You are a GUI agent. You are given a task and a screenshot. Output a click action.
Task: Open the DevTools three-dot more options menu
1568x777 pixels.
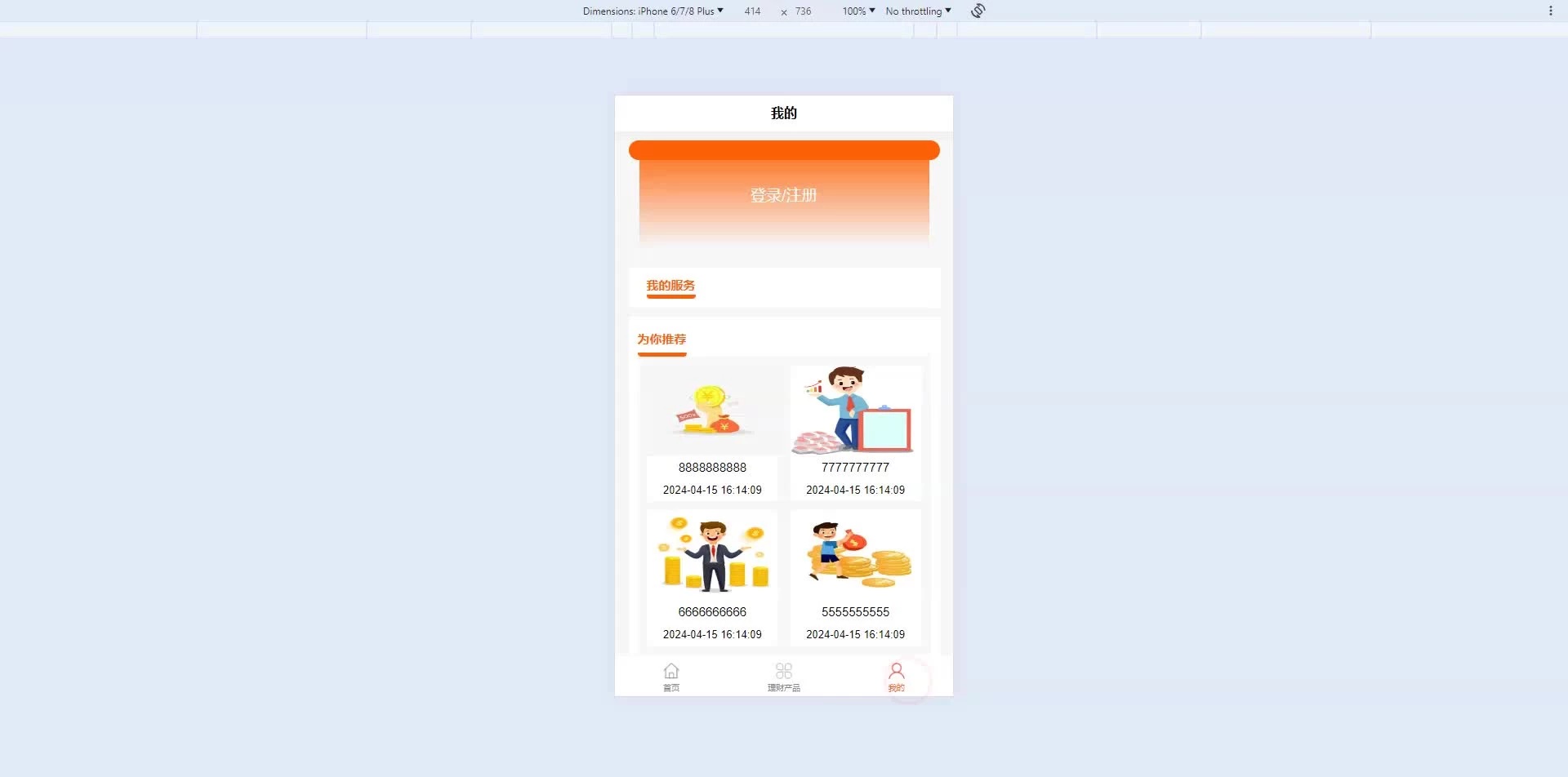[x=1551, y=11]
